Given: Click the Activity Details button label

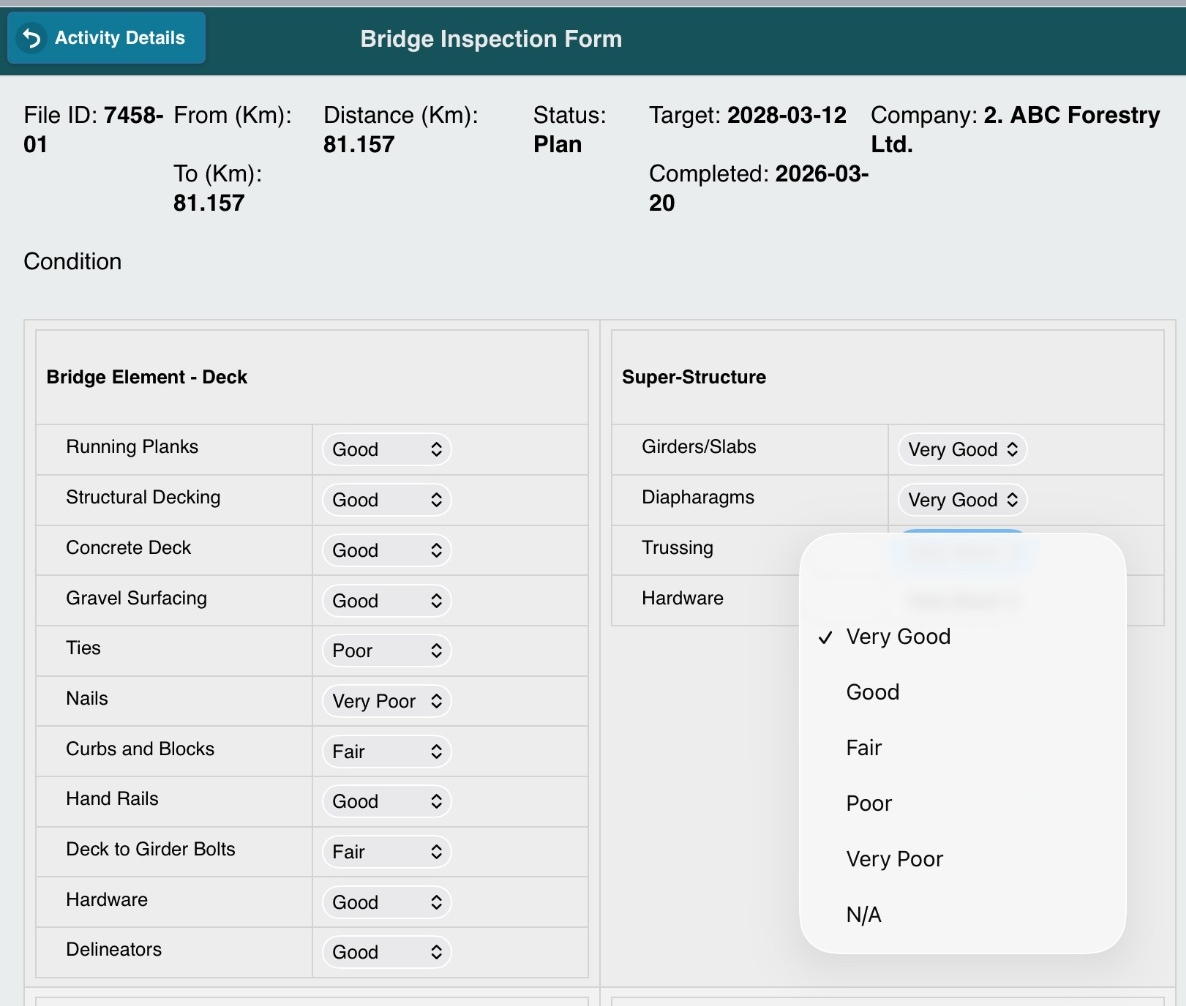Looking at the screenshot, I should pyautogui.click(x=119, y=38).
